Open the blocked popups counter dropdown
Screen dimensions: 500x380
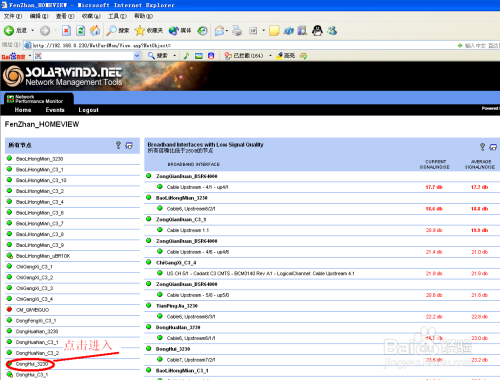coord(270,56)
